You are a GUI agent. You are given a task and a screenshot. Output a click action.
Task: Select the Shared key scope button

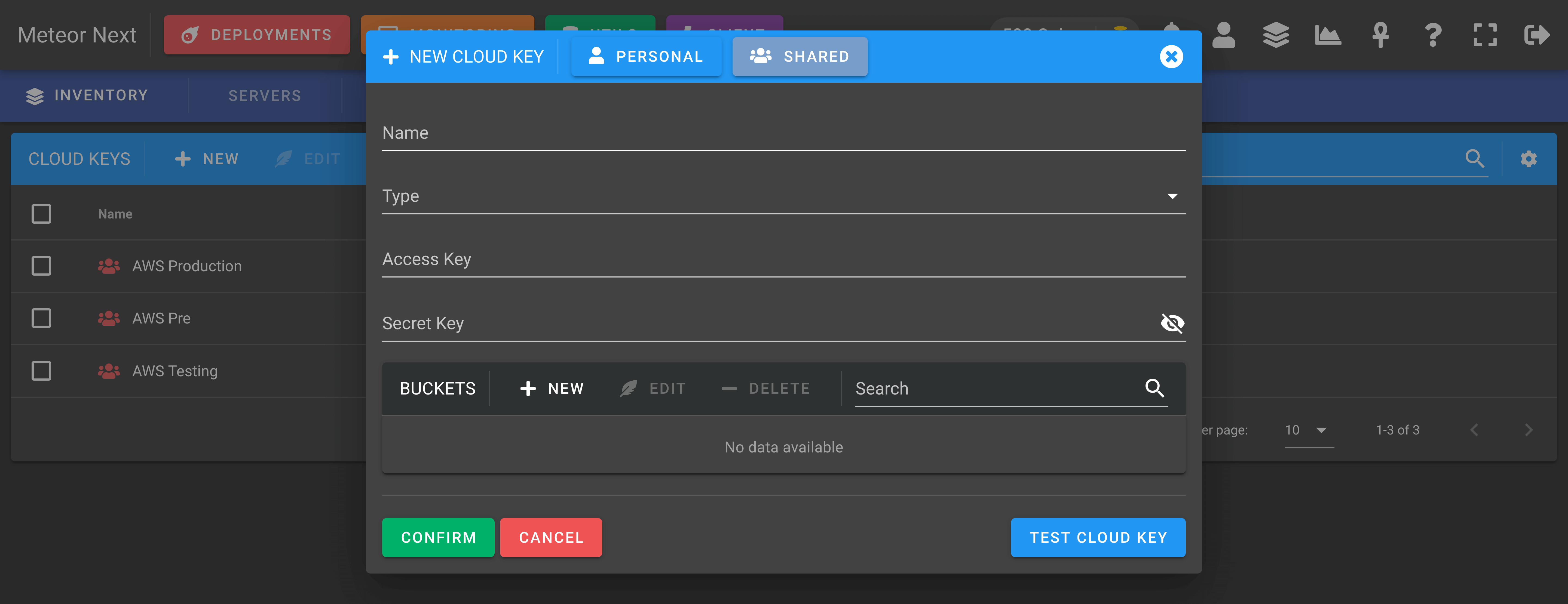coord(799,57)
